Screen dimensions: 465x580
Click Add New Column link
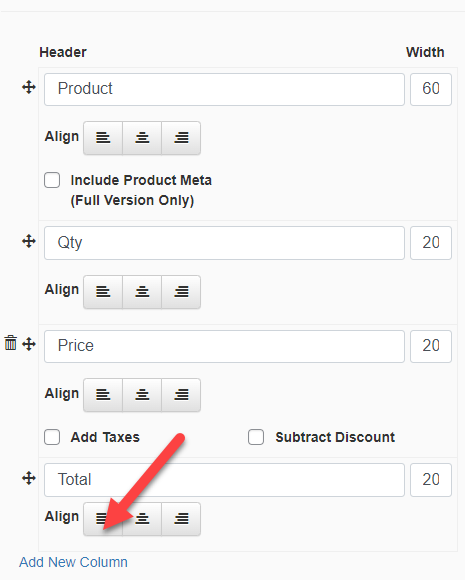(73, 562)
